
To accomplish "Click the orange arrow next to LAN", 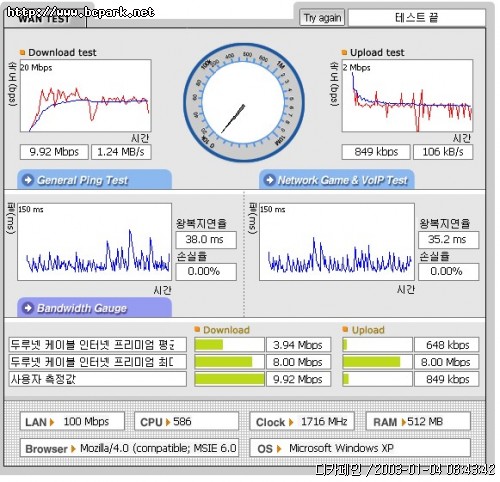I will (x=52, y=422).
